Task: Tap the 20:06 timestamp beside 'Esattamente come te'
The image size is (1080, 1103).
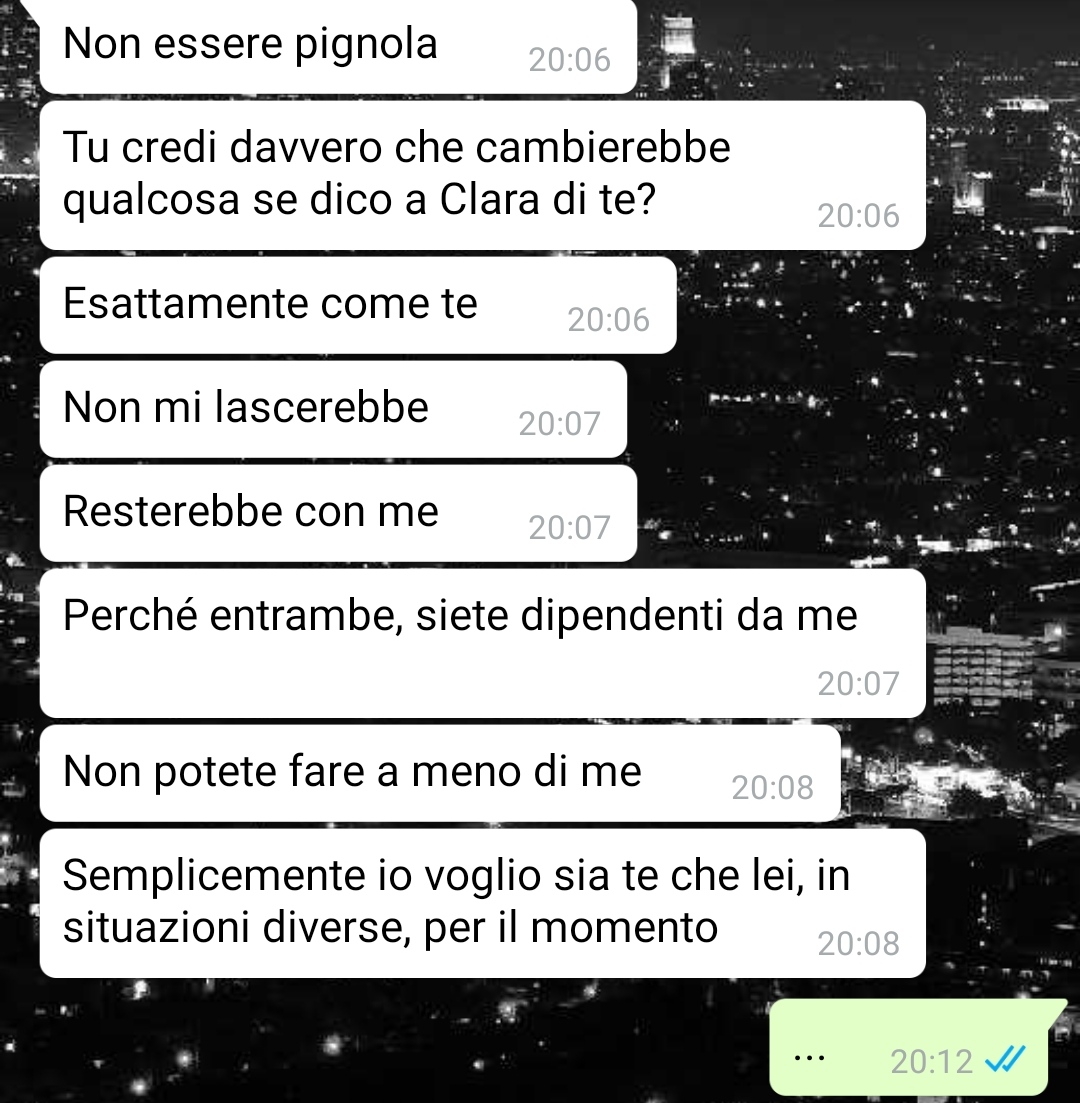Action: point(609,320)
